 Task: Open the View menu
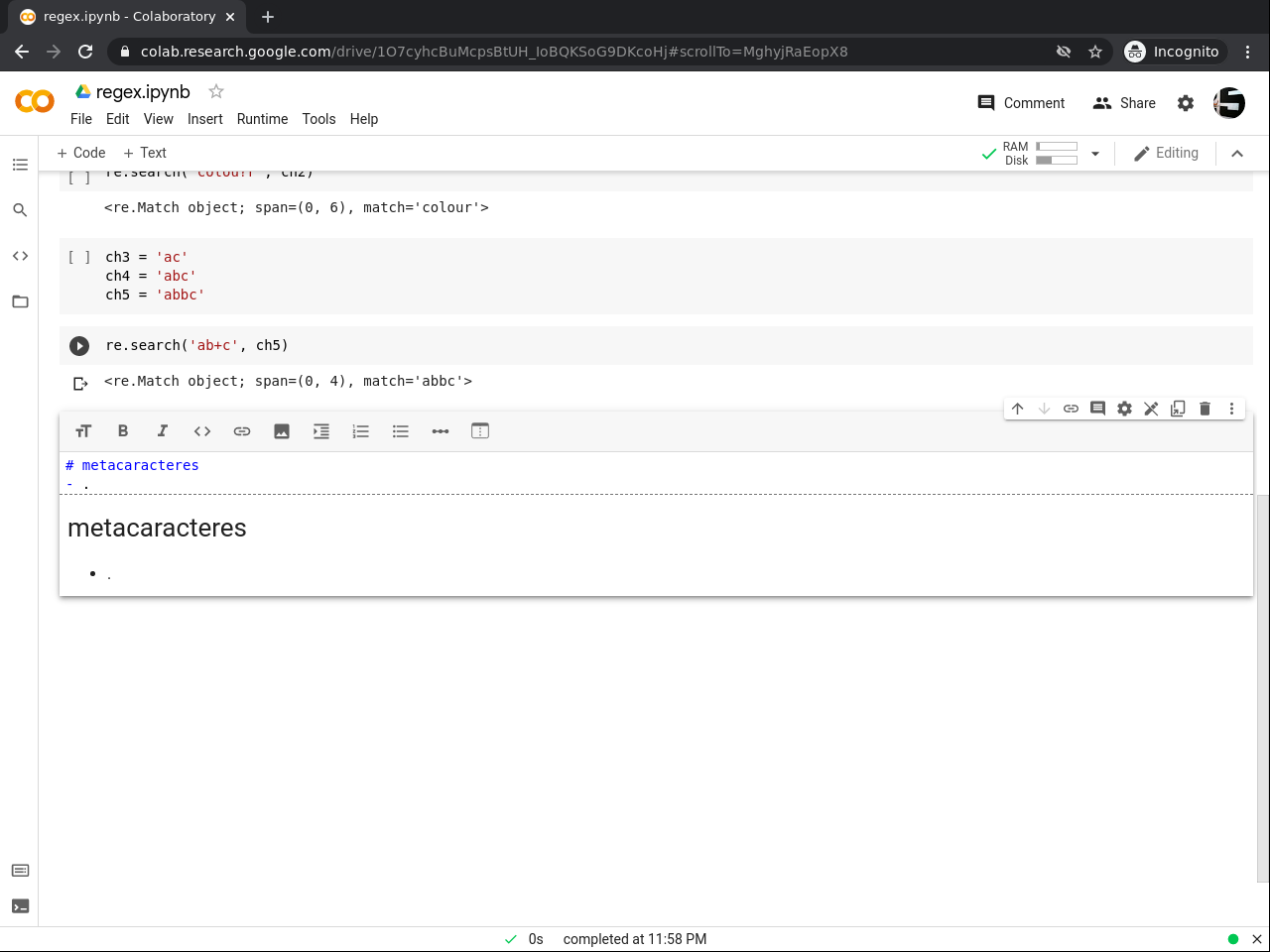point(159,119)
